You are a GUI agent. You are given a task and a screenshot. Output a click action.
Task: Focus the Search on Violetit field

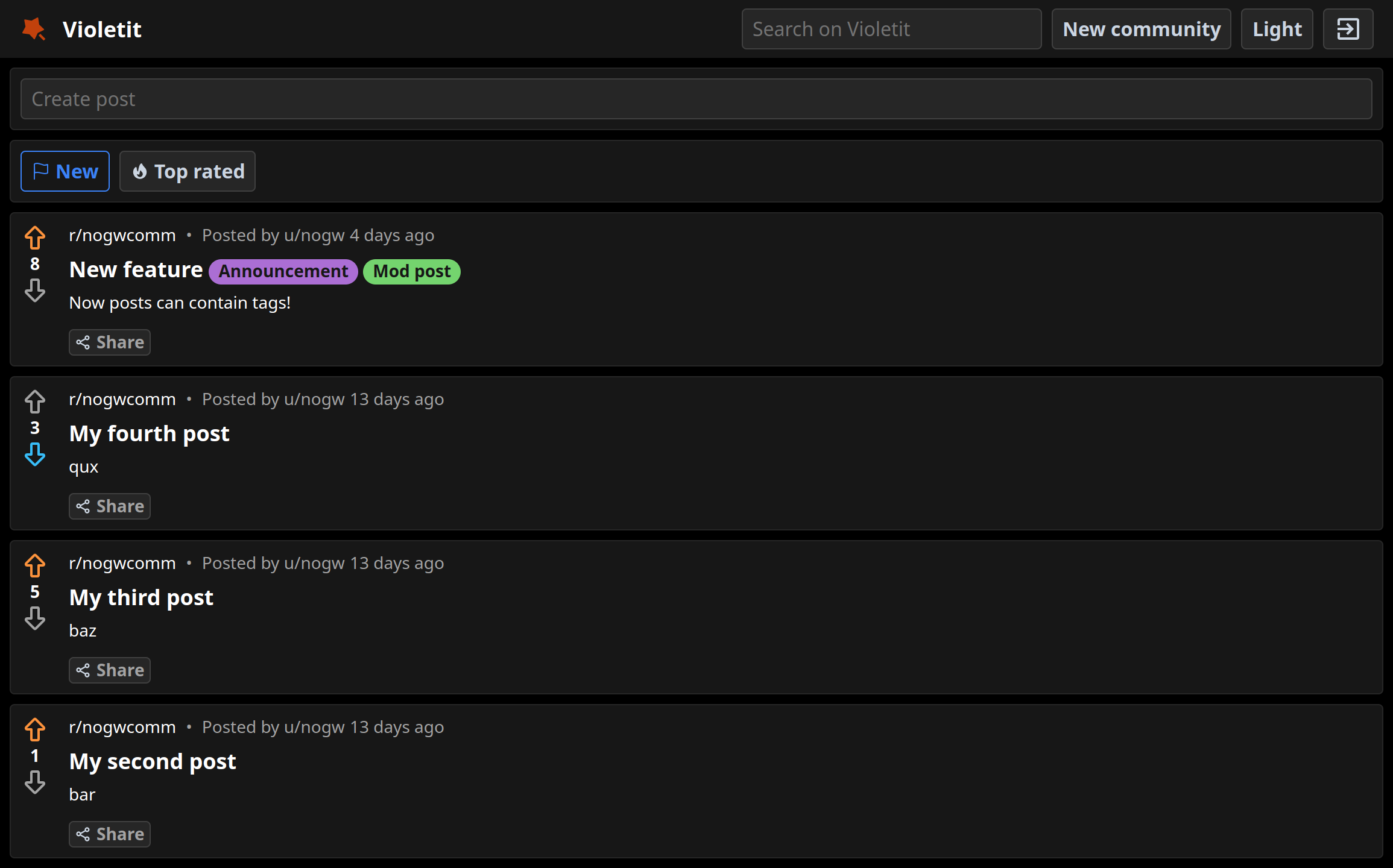click(891, 29)
